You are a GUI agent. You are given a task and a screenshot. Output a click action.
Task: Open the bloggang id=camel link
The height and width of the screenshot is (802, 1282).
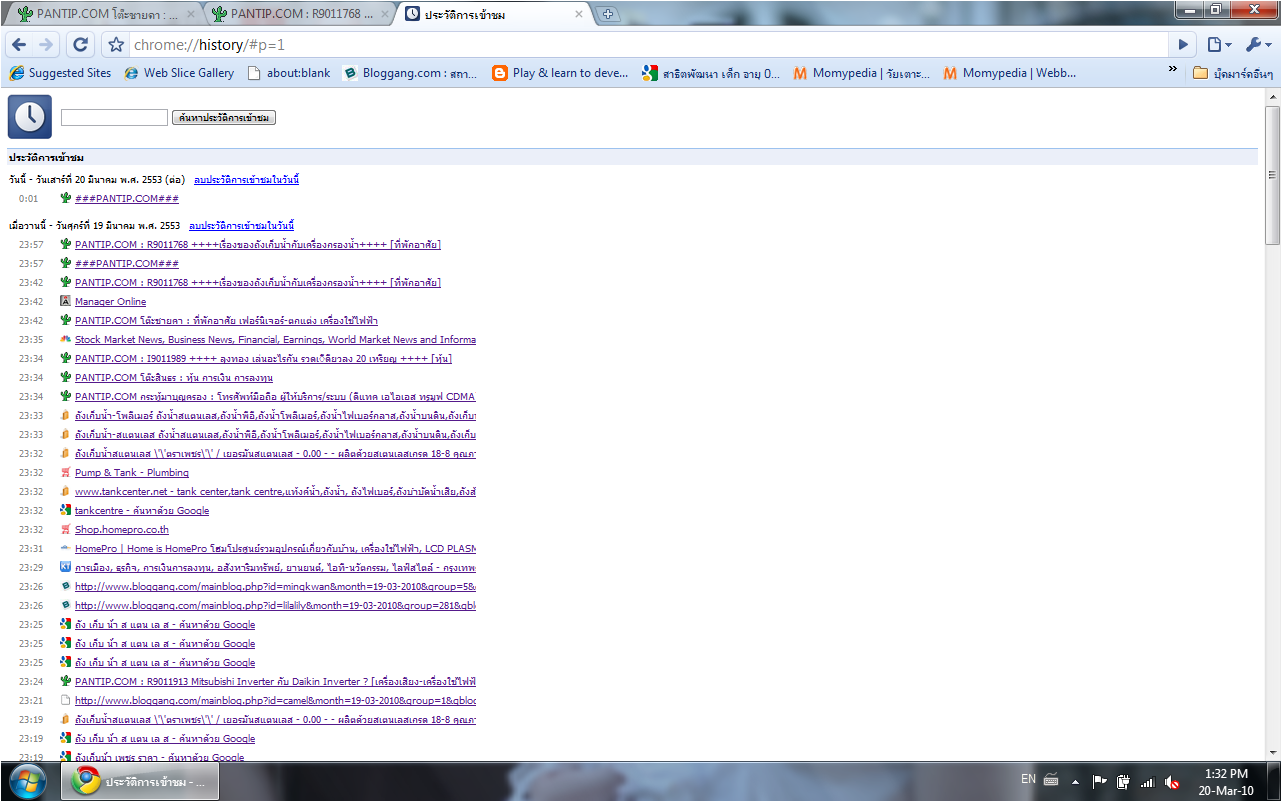pos(275,701)
